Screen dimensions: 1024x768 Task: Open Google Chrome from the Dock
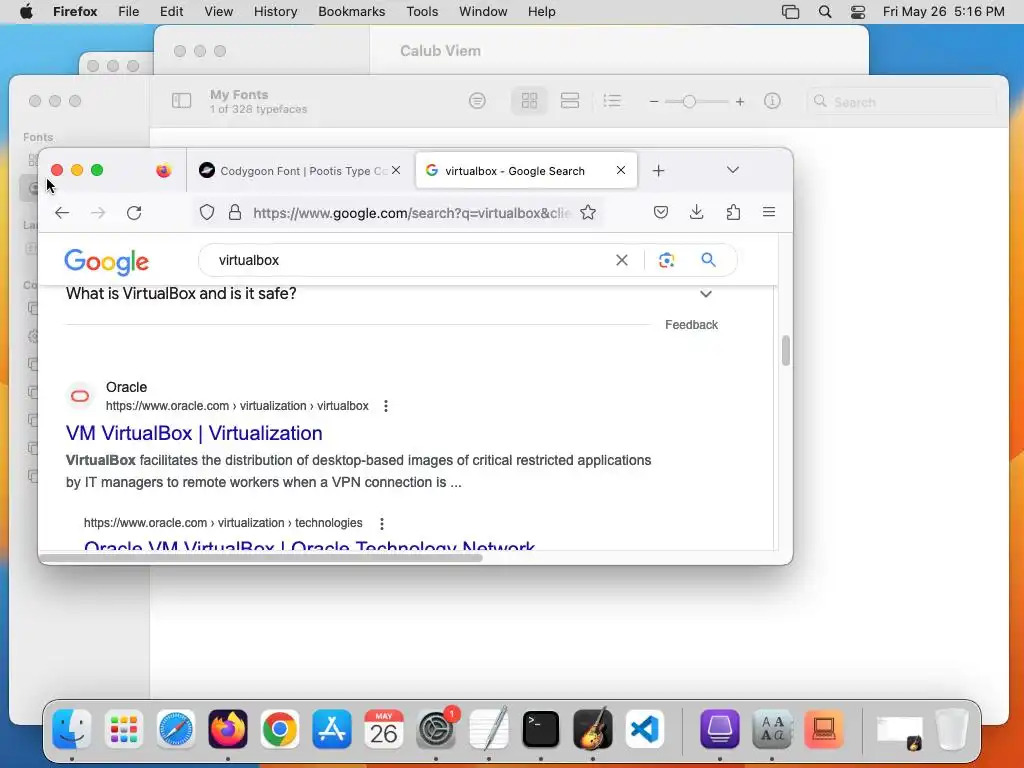(x=280, y=729)
